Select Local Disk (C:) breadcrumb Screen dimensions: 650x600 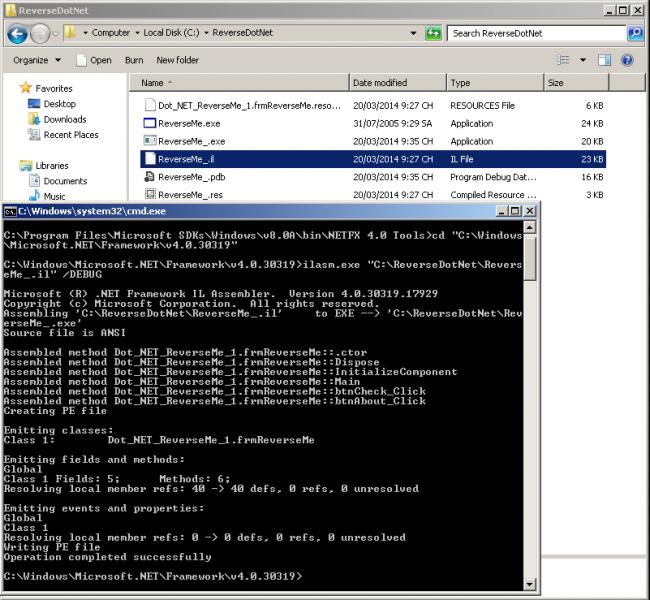[x=171, y=33]
